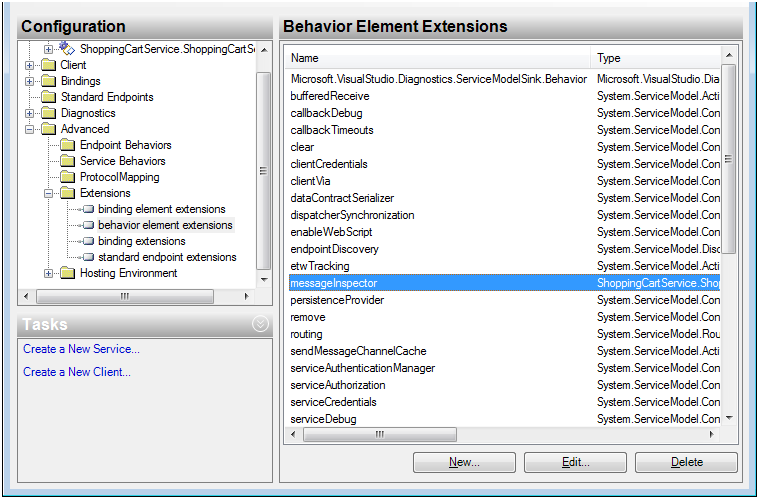This screenshot has width=759, height=499.
Task: Select the etwTracking row
Action: [504, 266]
